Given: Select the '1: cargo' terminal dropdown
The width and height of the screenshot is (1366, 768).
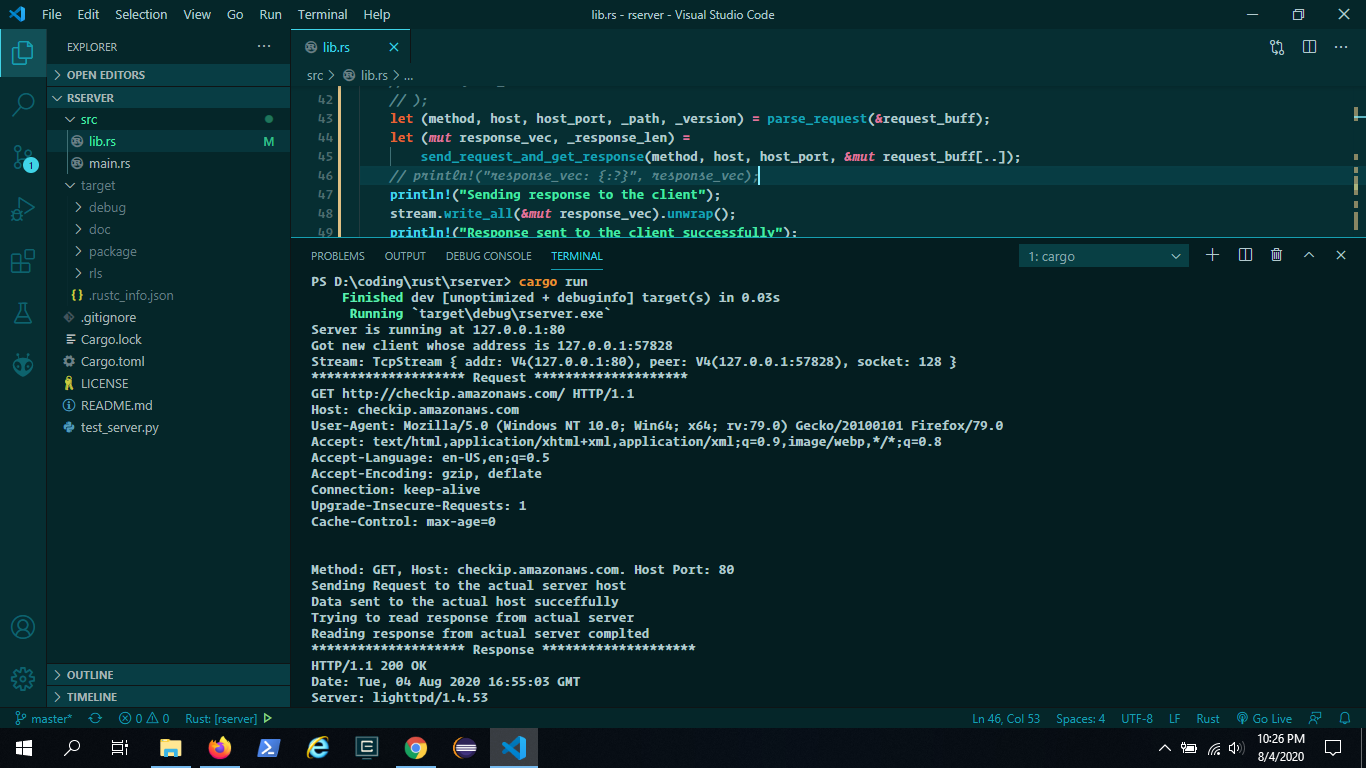Looking at the screenshot, I should [1104, 257].
